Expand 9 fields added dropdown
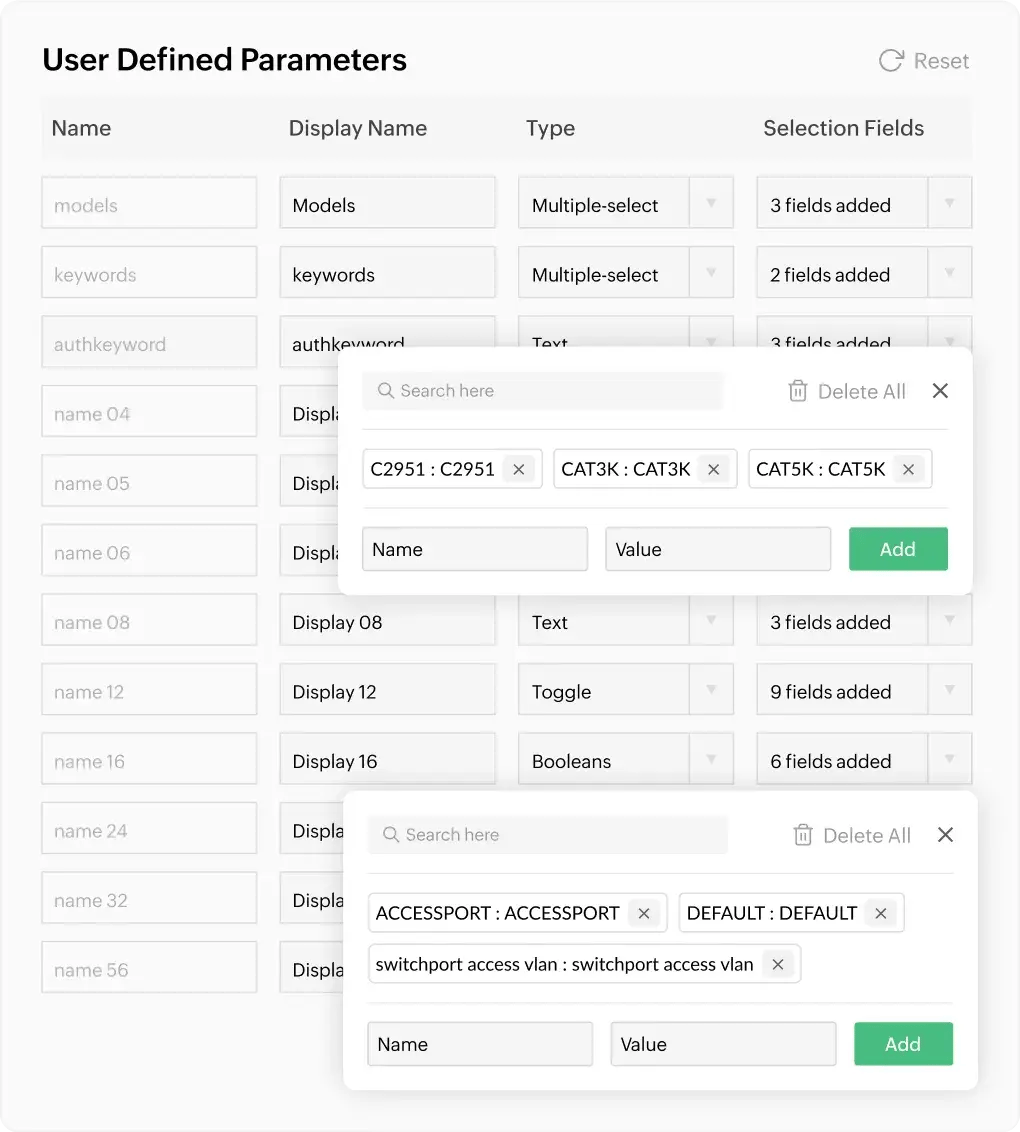Viewport: 1020px width, 1132px height. pyautogui.click(x=949, y=689)
